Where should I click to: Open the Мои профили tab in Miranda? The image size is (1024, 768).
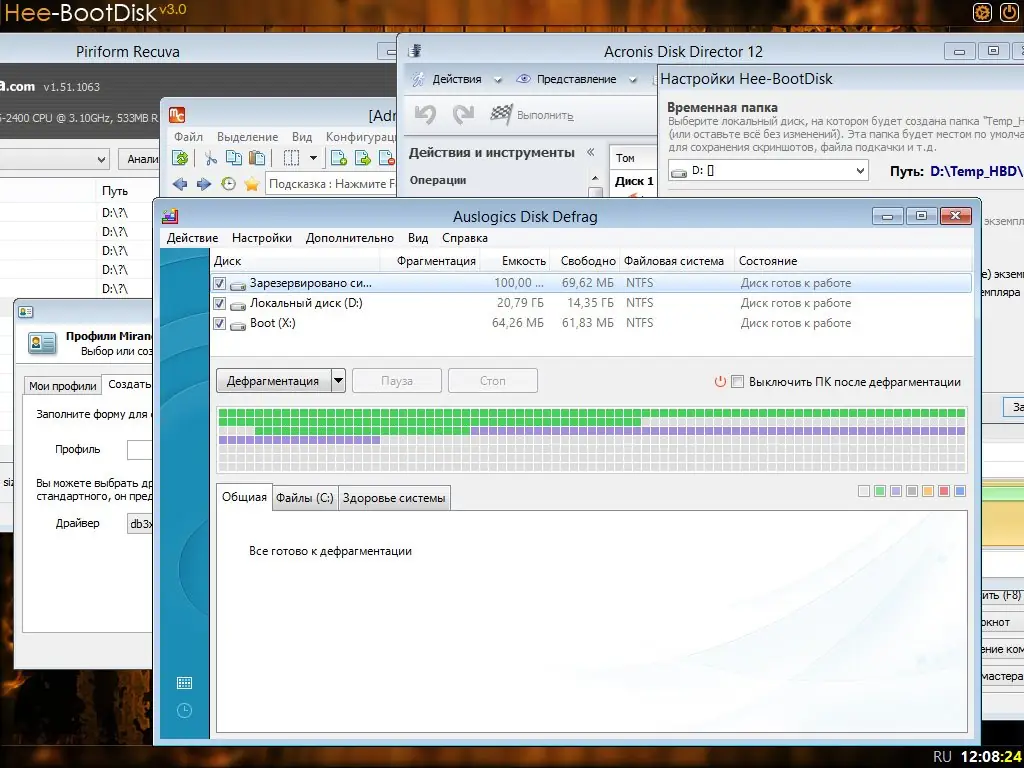(x=63, y=386)
